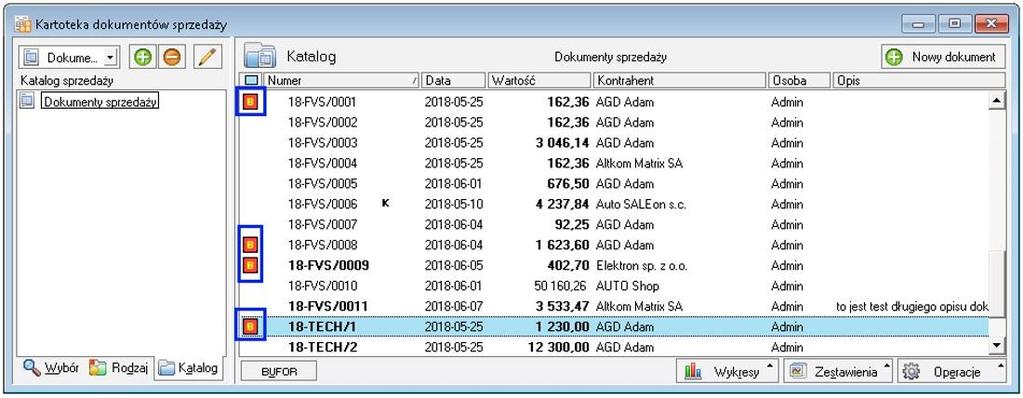The image size is (1023, 398).
Task: Sort by Opis column header
Action: tap(919, 81)
